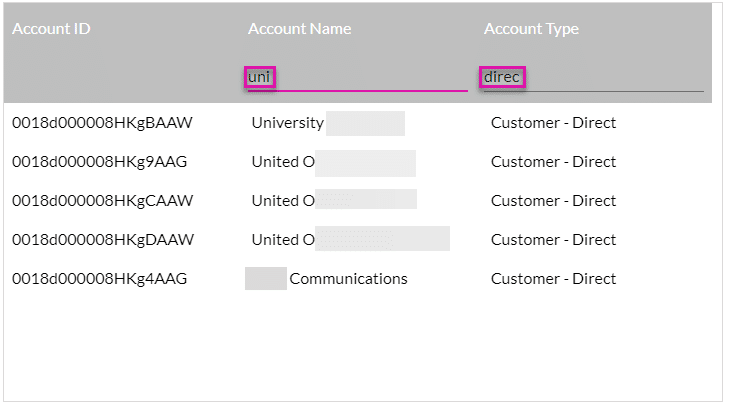Click Customer - Direct in the University row

[553, 123]
